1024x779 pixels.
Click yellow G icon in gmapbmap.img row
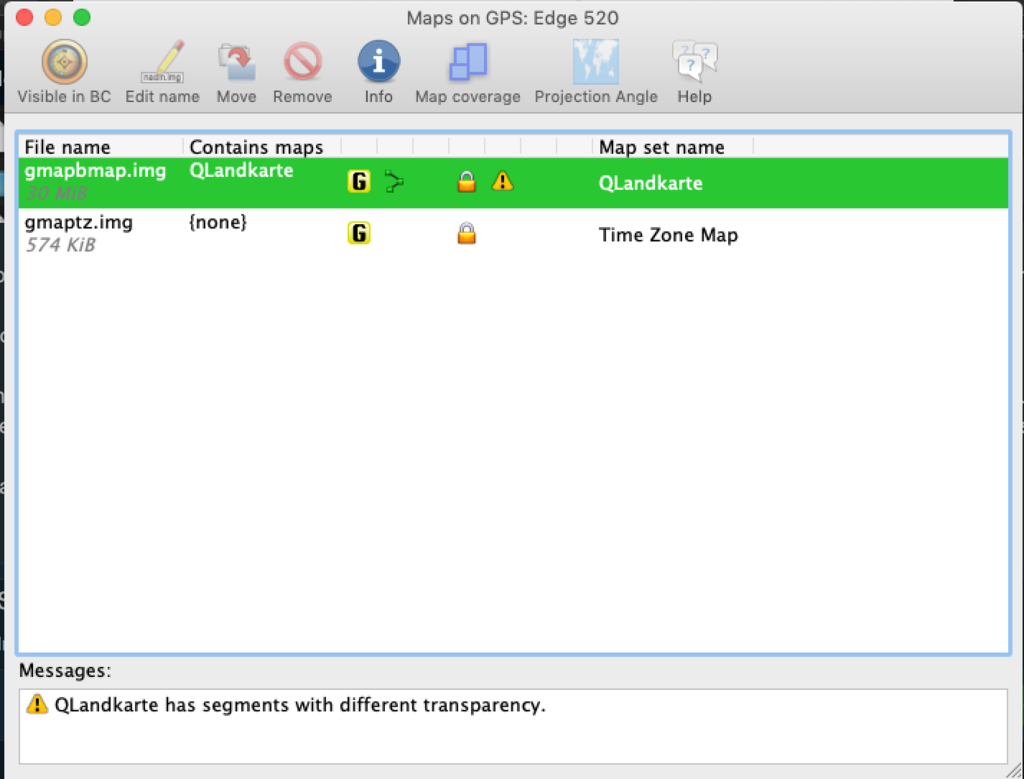coord(359,182)
